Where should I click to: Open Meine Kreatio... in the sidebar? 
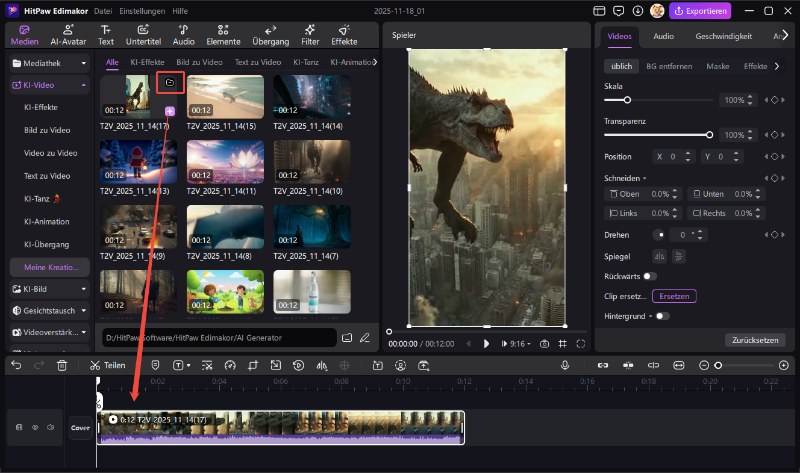click(49, 267)
